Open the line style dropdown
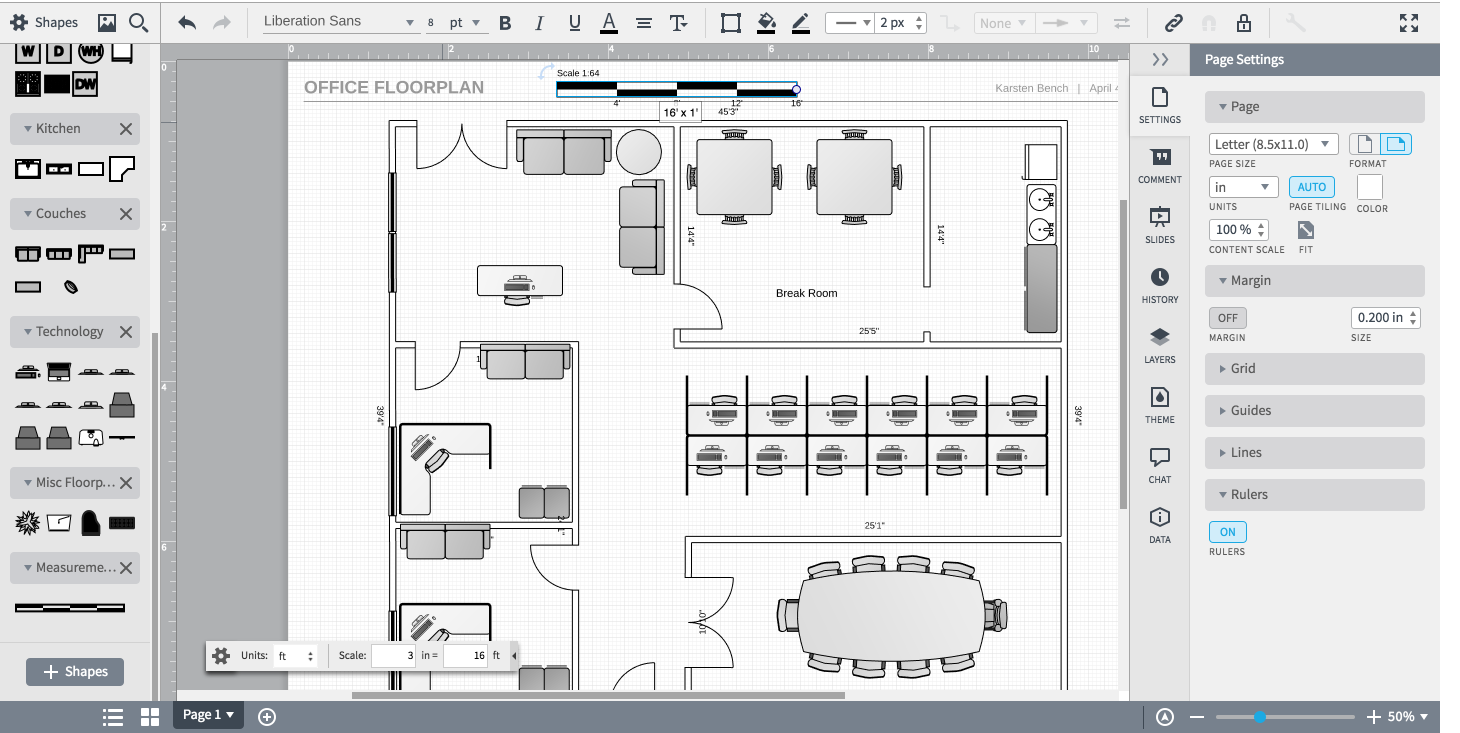 click(852, 23)
